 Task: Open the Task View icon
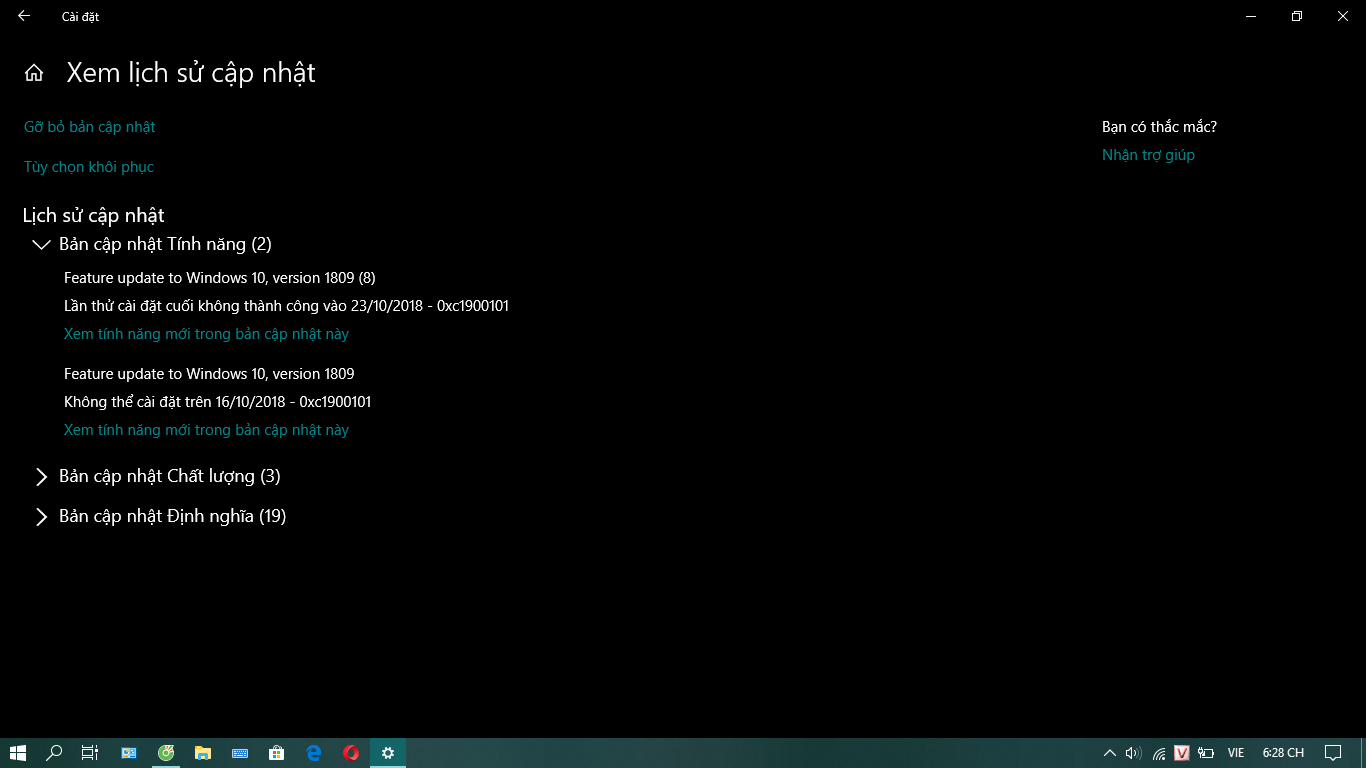click(x=90, y=753)
